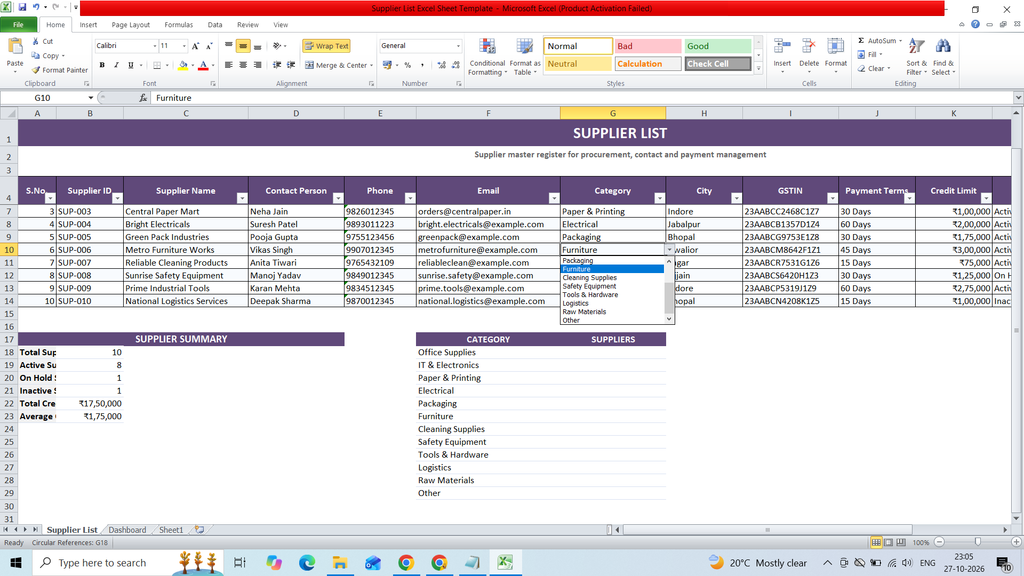This screenshot has height=576, width=1024.
Task: Click the Format cells icon
Action: pyautogui.click(x=835, y=47)
